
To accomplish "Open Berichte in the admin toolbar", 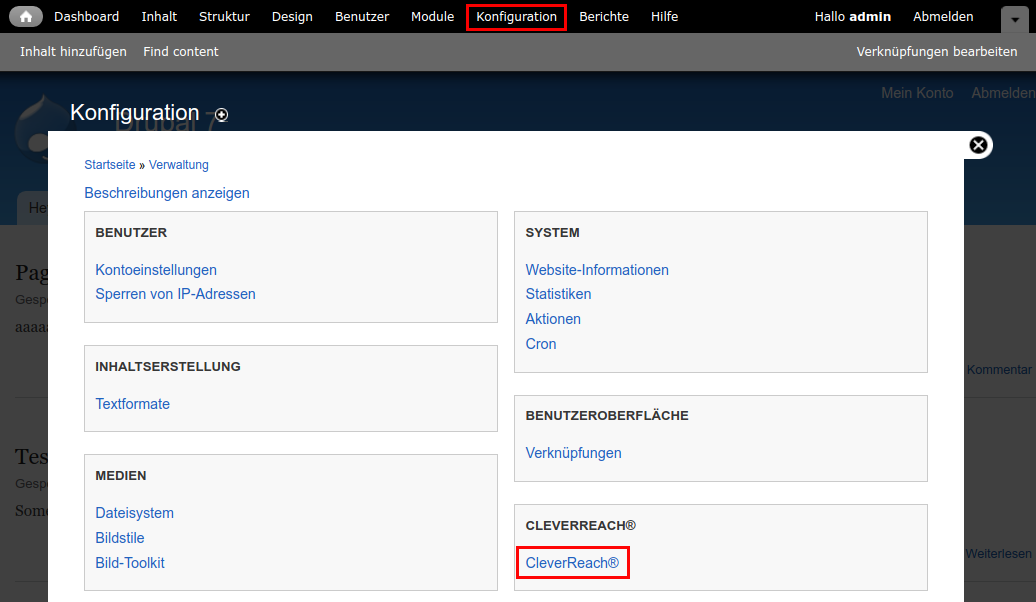I will 604,17.
